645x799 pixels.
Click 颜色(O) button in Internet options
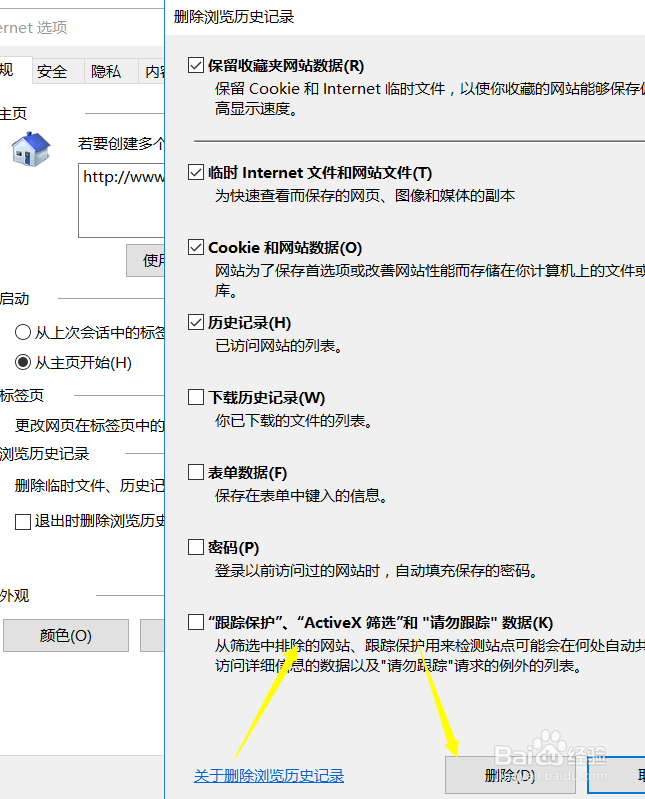(66, 635)
